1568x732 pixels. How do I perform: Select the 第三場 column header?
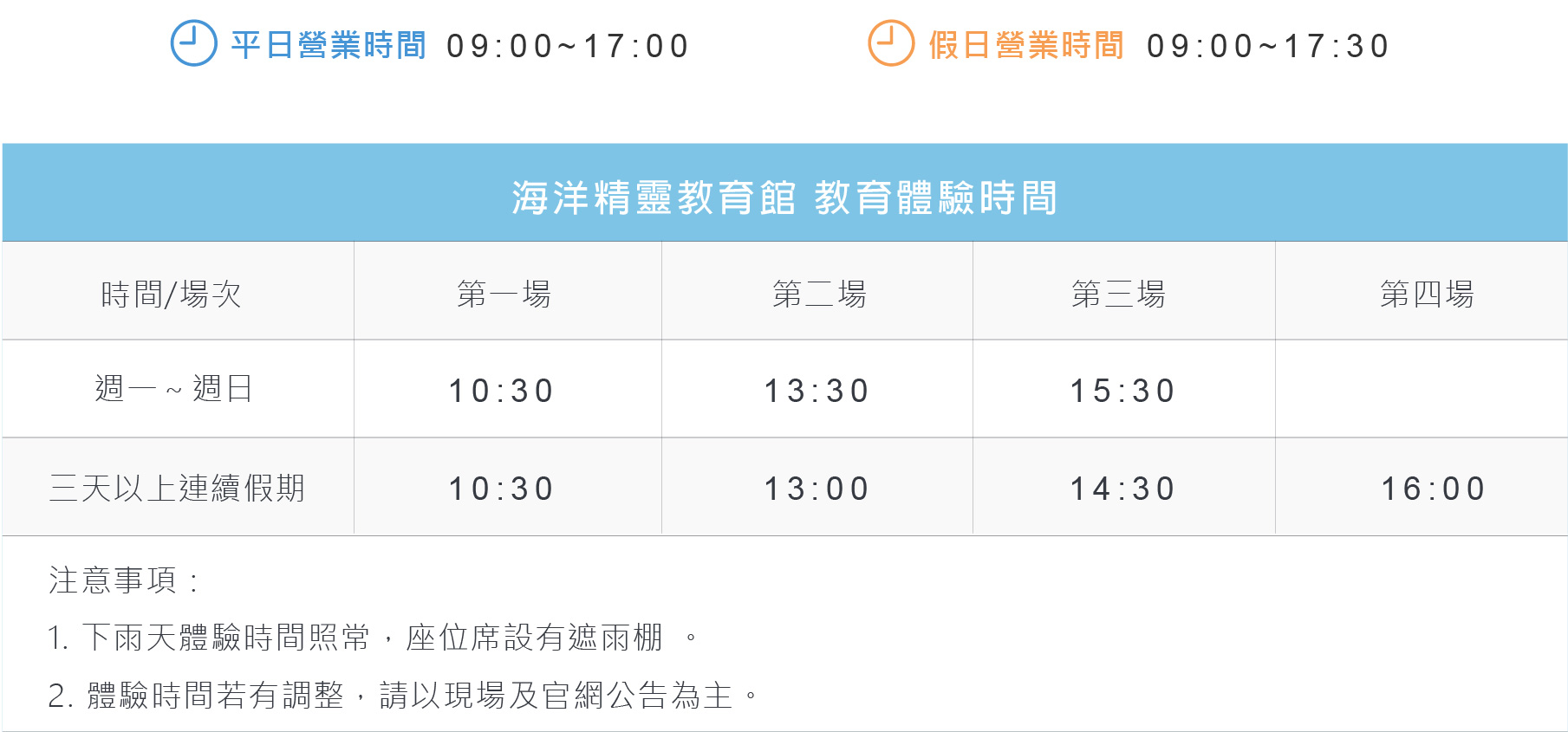1118,295
